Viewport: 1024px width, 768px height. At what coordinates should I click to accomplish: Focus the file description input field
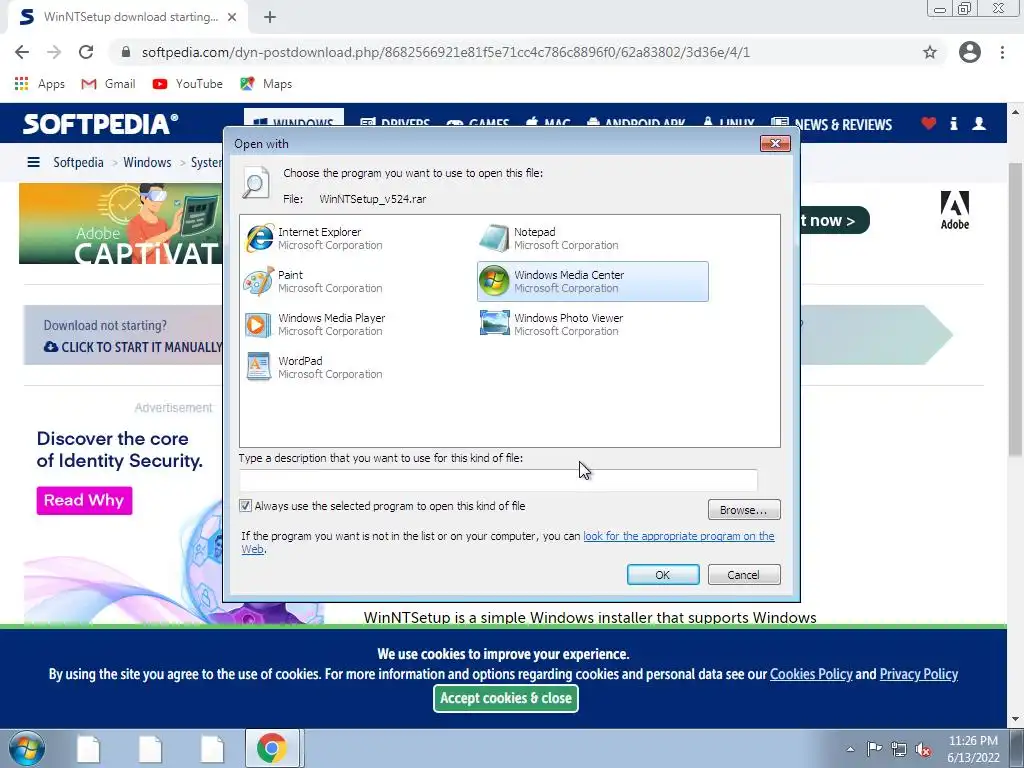click(x=498, y=480)
